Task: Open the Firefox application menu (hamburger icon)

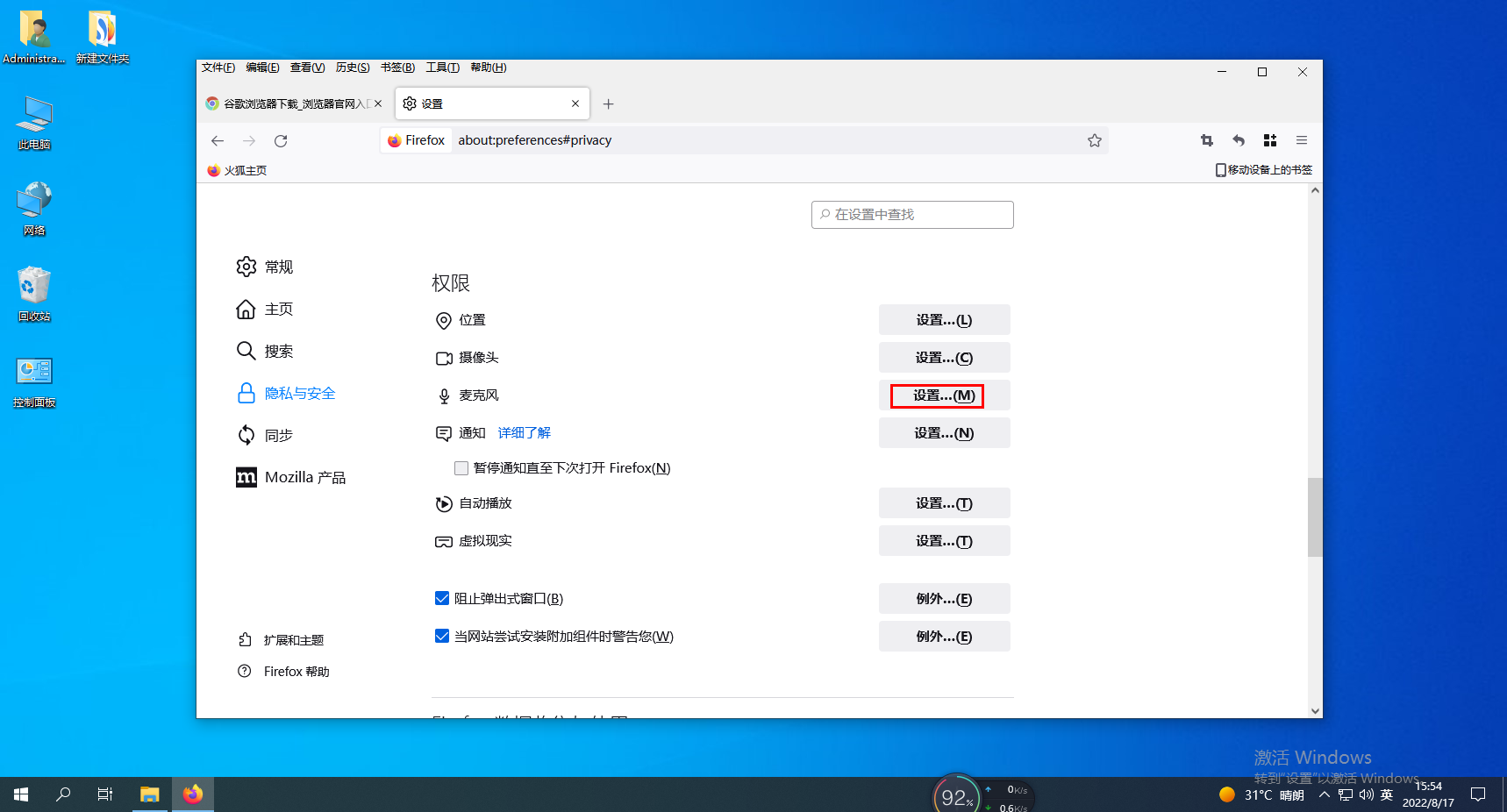Action: pyautogui.click(x=1302, y=140)
